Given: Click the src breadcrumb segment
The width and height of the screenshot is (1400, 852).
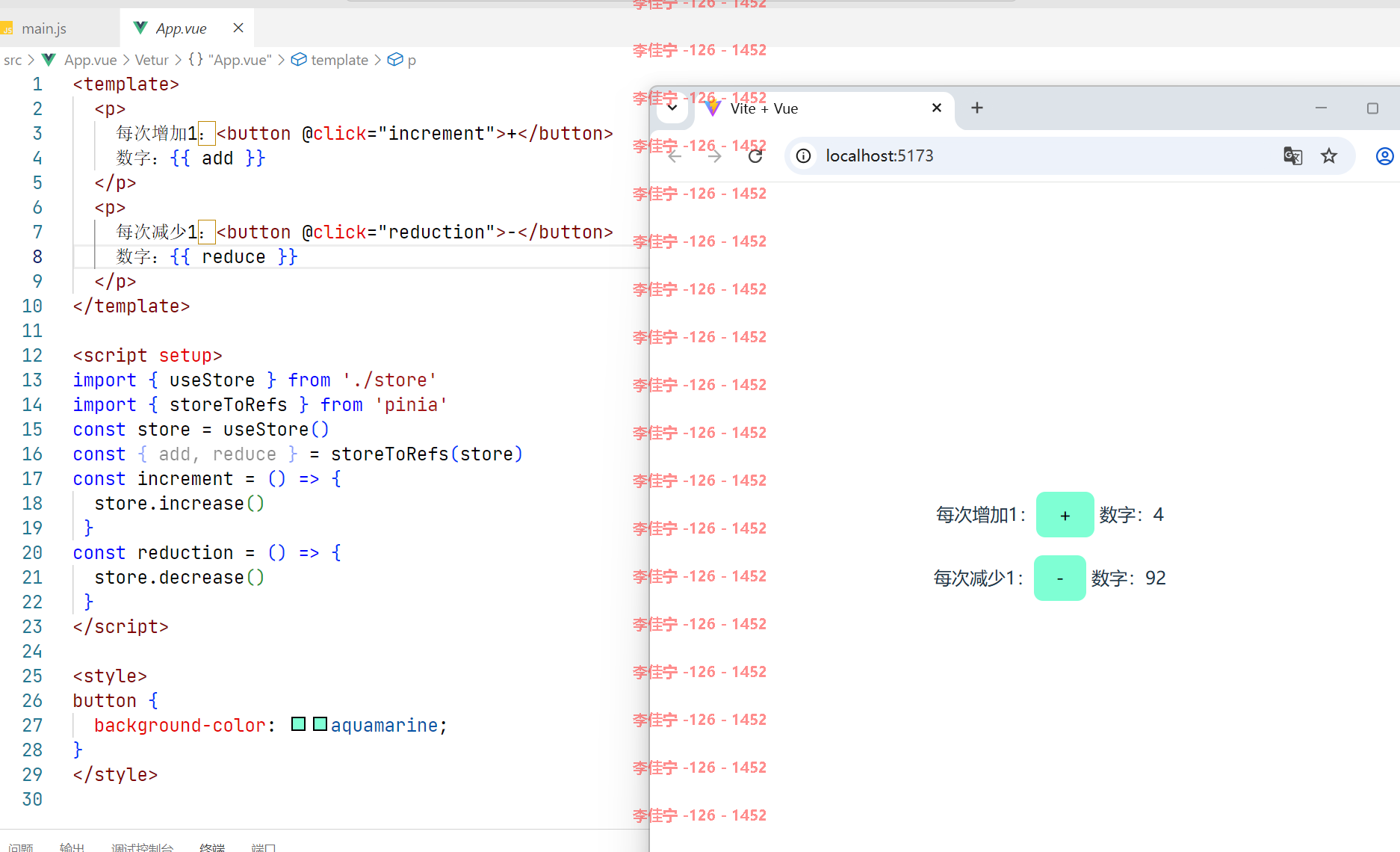Looking at the screenshot, I should [13, 60].
